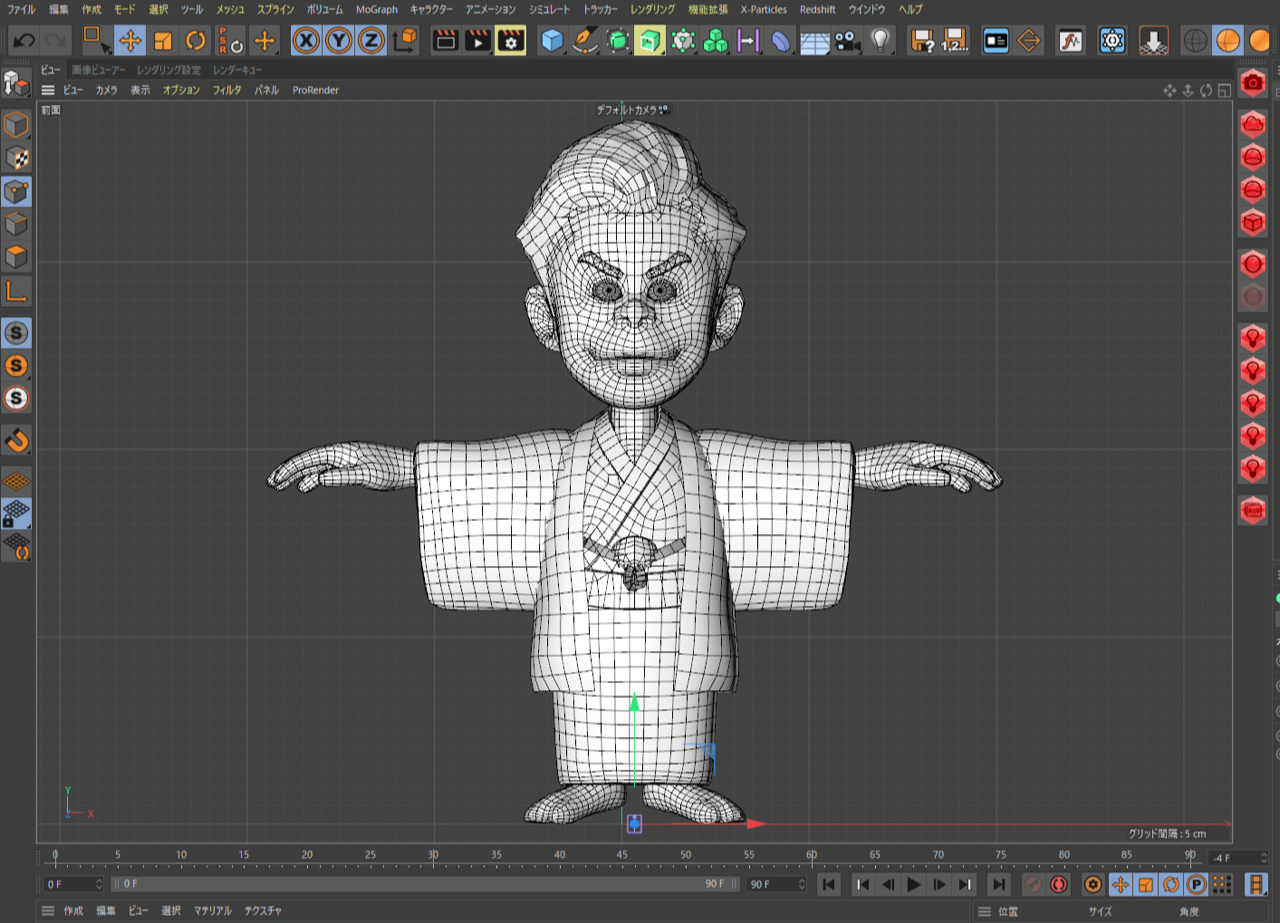Click the Go to End playback button
Image resolution: width=1280 pixels, height=923 pixels.
(998, 884)
